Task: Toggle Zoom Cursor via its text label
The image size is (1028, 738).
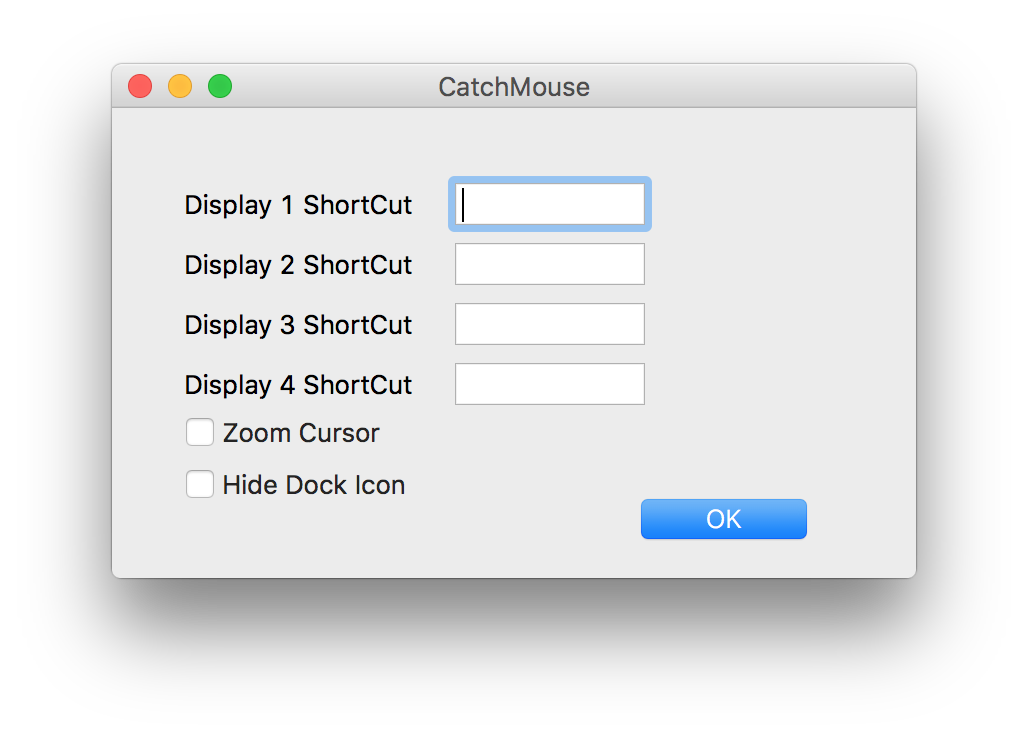Action: tap(301, 433)
